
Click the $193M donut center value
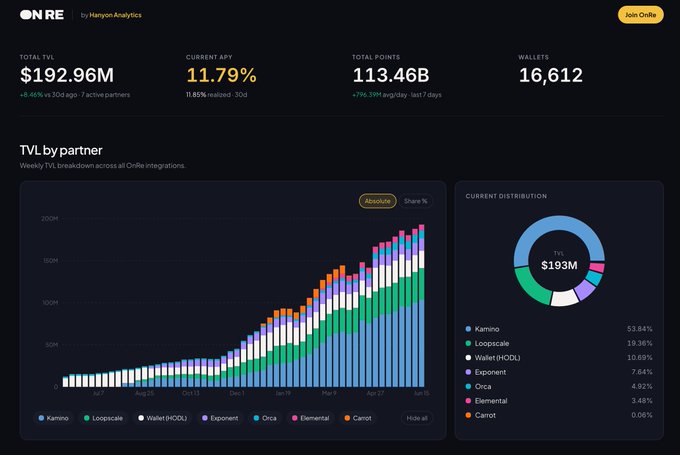559,265
